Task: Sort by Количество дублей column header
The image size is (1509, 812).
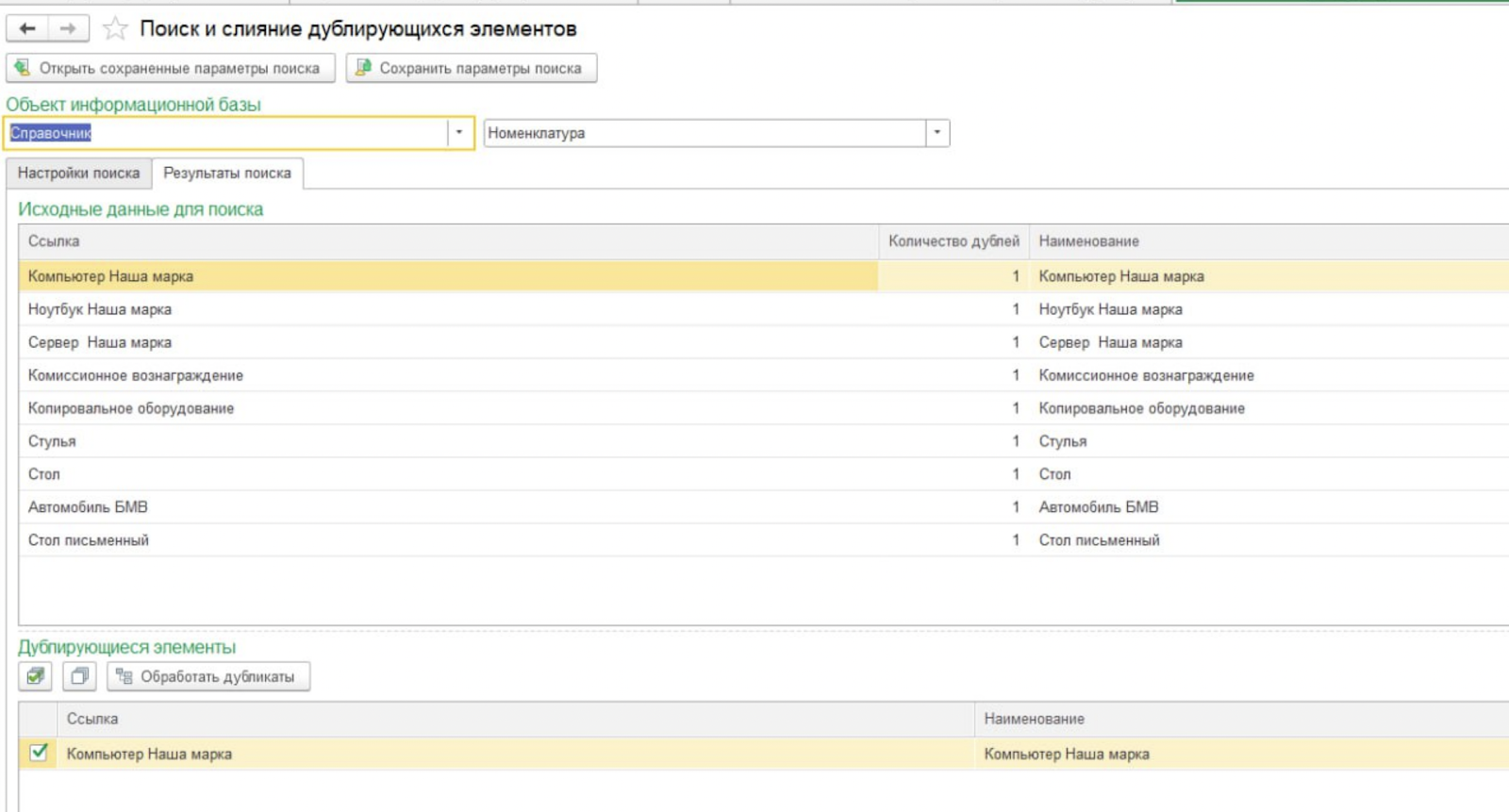Action: point(953,241)
